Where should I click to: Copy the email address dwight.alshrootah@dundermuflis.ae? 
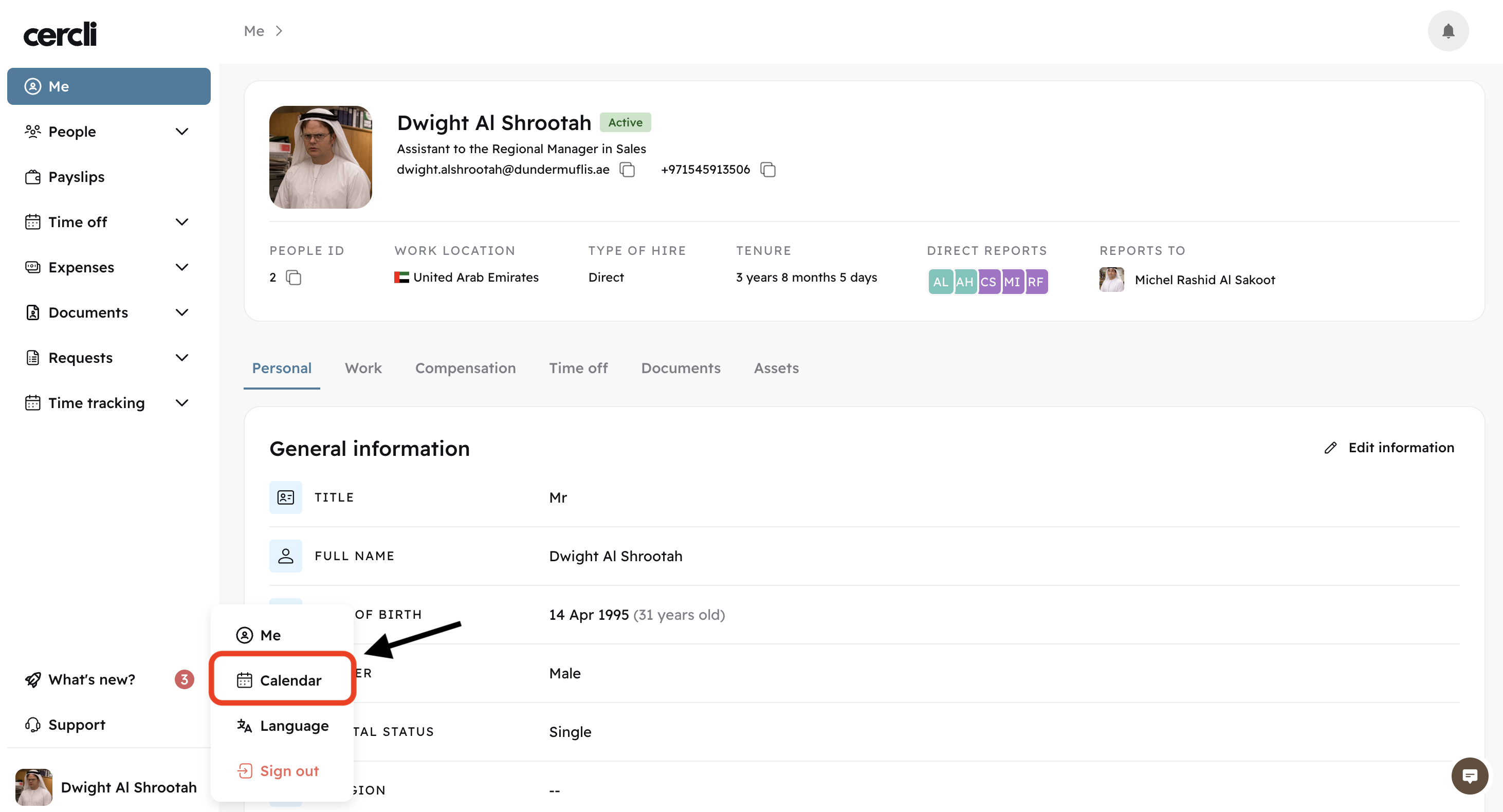(x=627, y=170)
